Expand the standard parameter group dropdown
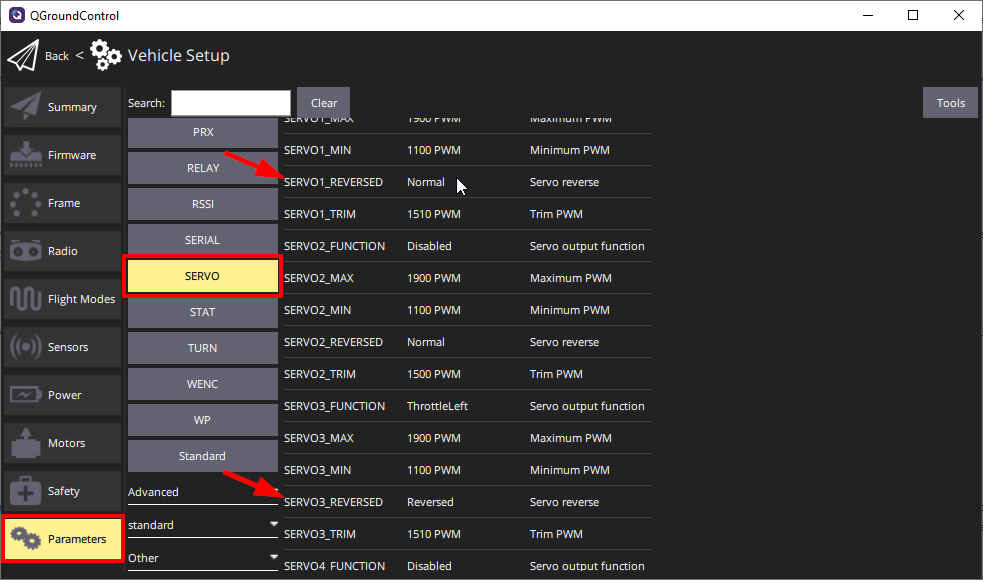The height and width of the screenshot is (580, 983). [x=273, y=524]
